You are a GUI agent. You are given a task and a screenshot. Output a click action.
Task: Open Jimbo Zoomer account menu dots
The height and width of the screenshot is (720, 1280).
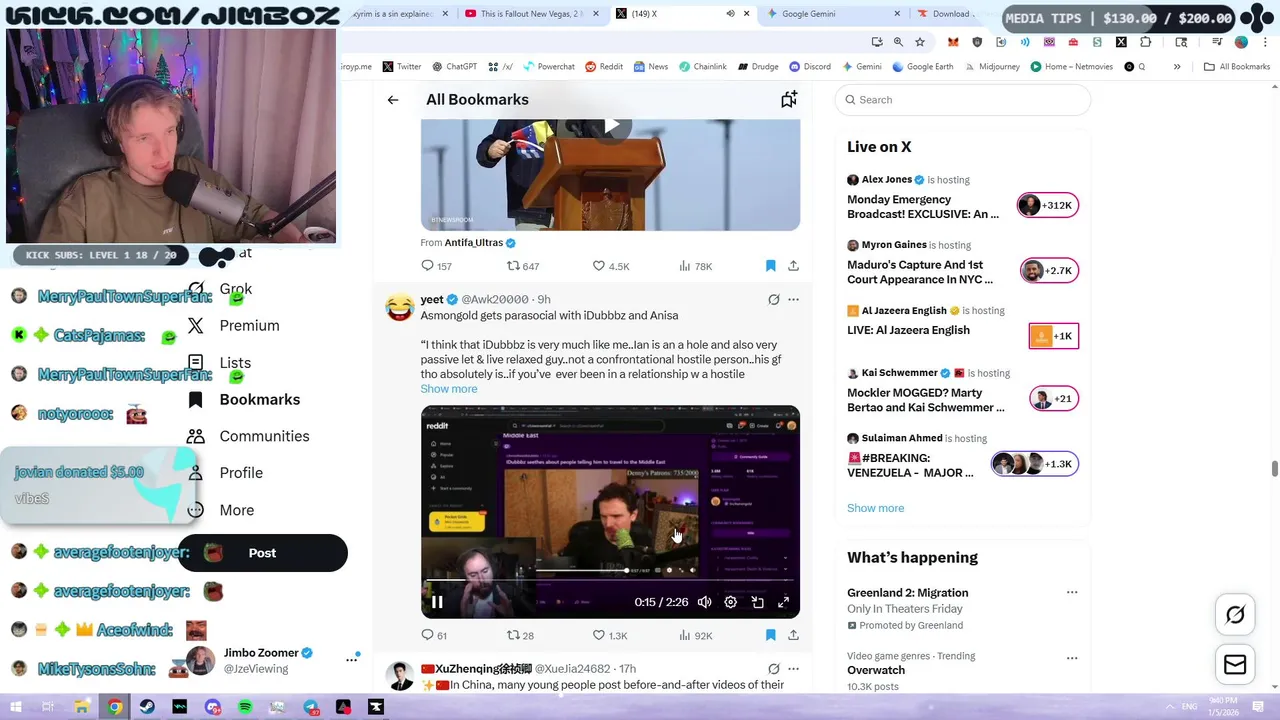(352, 658)
